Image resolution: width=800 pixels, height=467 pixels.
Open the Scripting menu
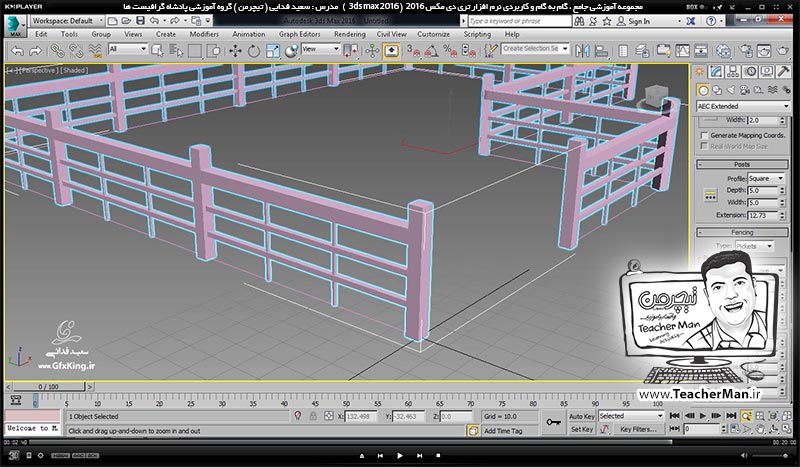point(477,34)
